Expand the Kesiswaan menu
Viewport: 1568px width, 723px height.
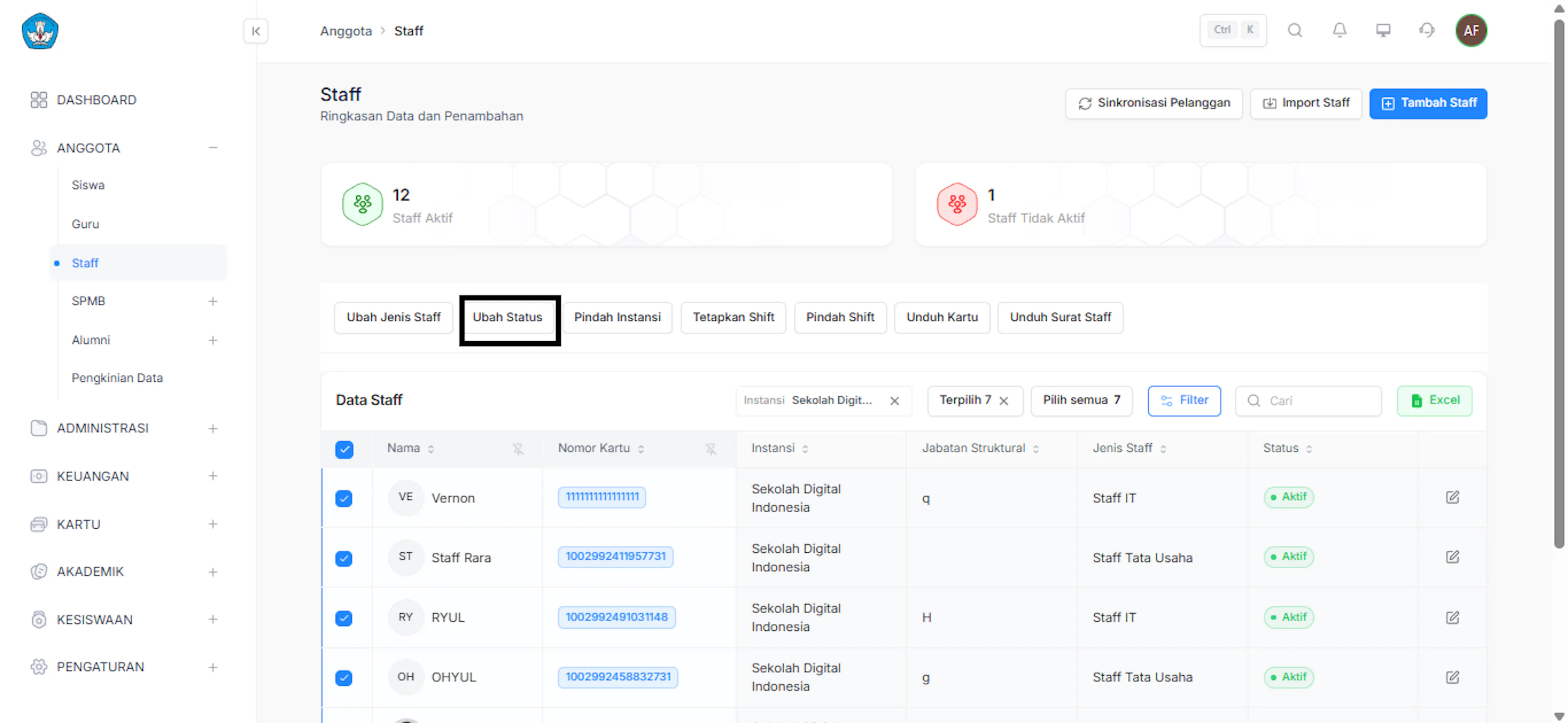click(x=212, y=620)
